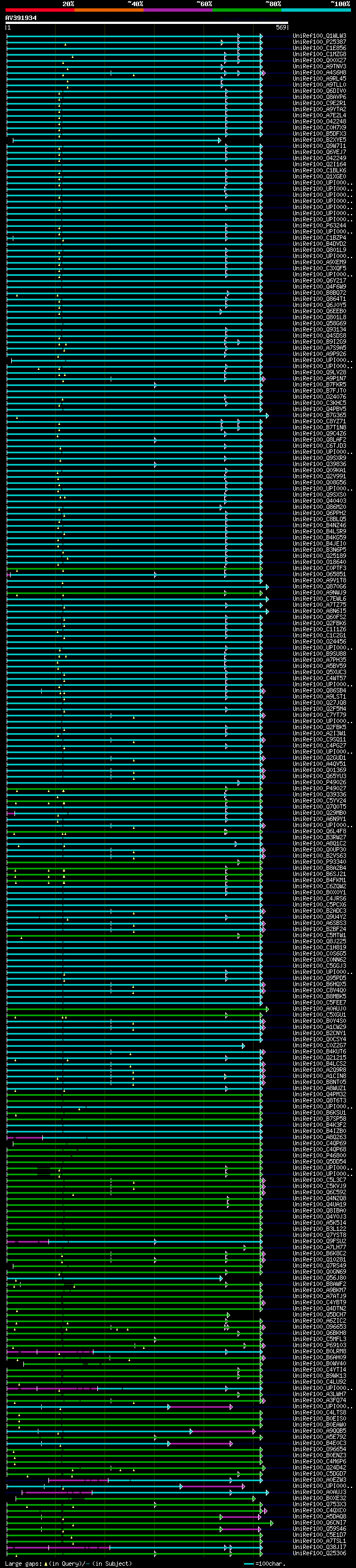Open hit UniRef100_A0AUJ3
Viewport: 356px width, 1568px height.
pyautogui.click(x=319, y=1492)
